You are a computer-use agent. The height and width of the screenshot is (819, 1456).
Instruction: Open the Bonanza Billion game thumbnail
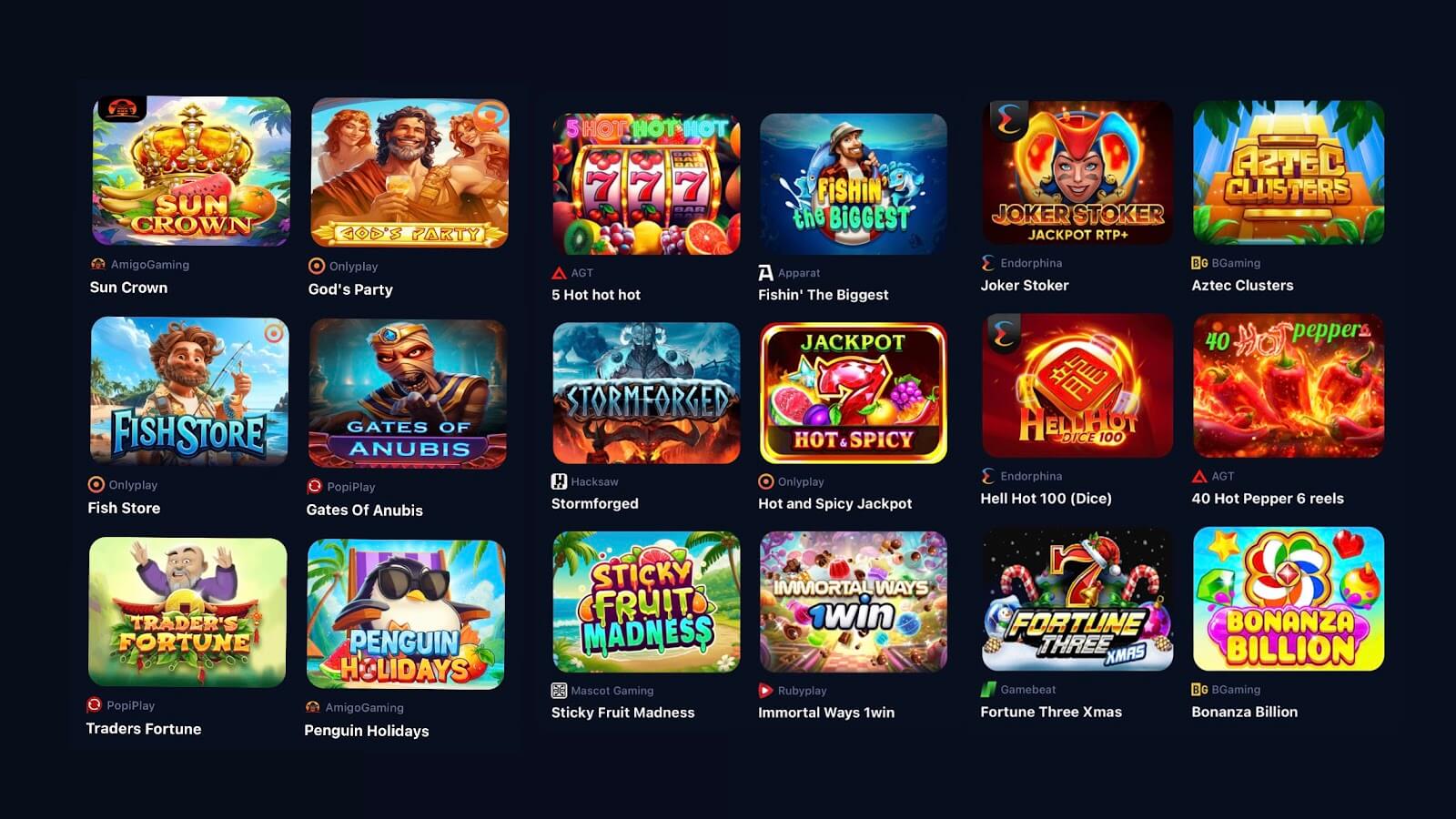(1289, 599)
